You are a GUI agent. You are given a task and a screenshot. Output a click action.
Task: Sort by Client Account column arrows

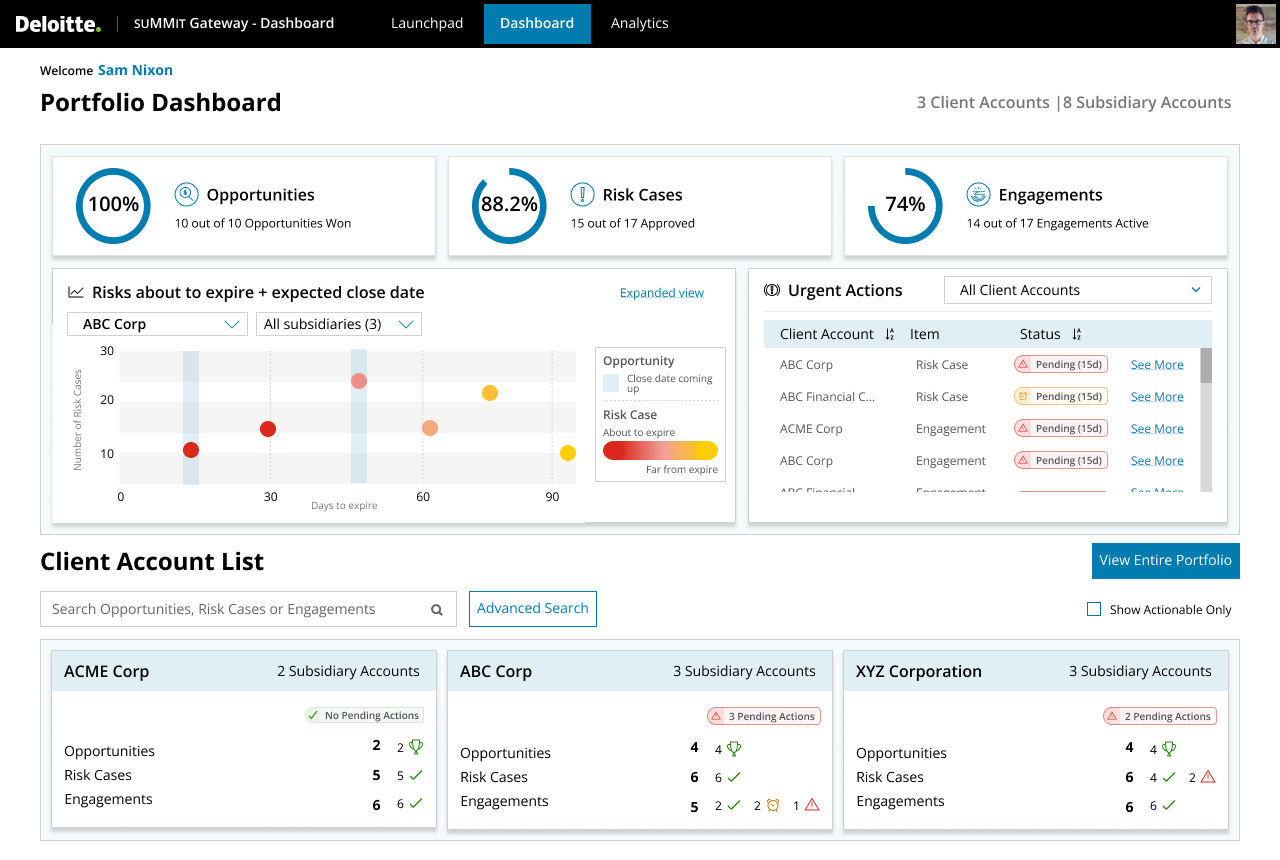[x=890, y=334]
